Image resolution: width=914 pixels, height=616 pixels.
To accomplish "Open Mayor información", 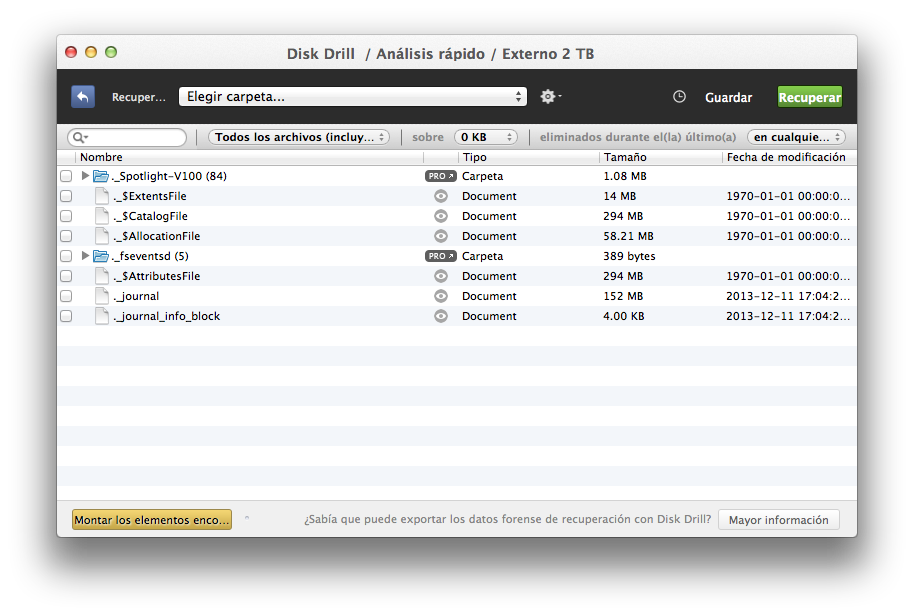I will pos(779,520).
